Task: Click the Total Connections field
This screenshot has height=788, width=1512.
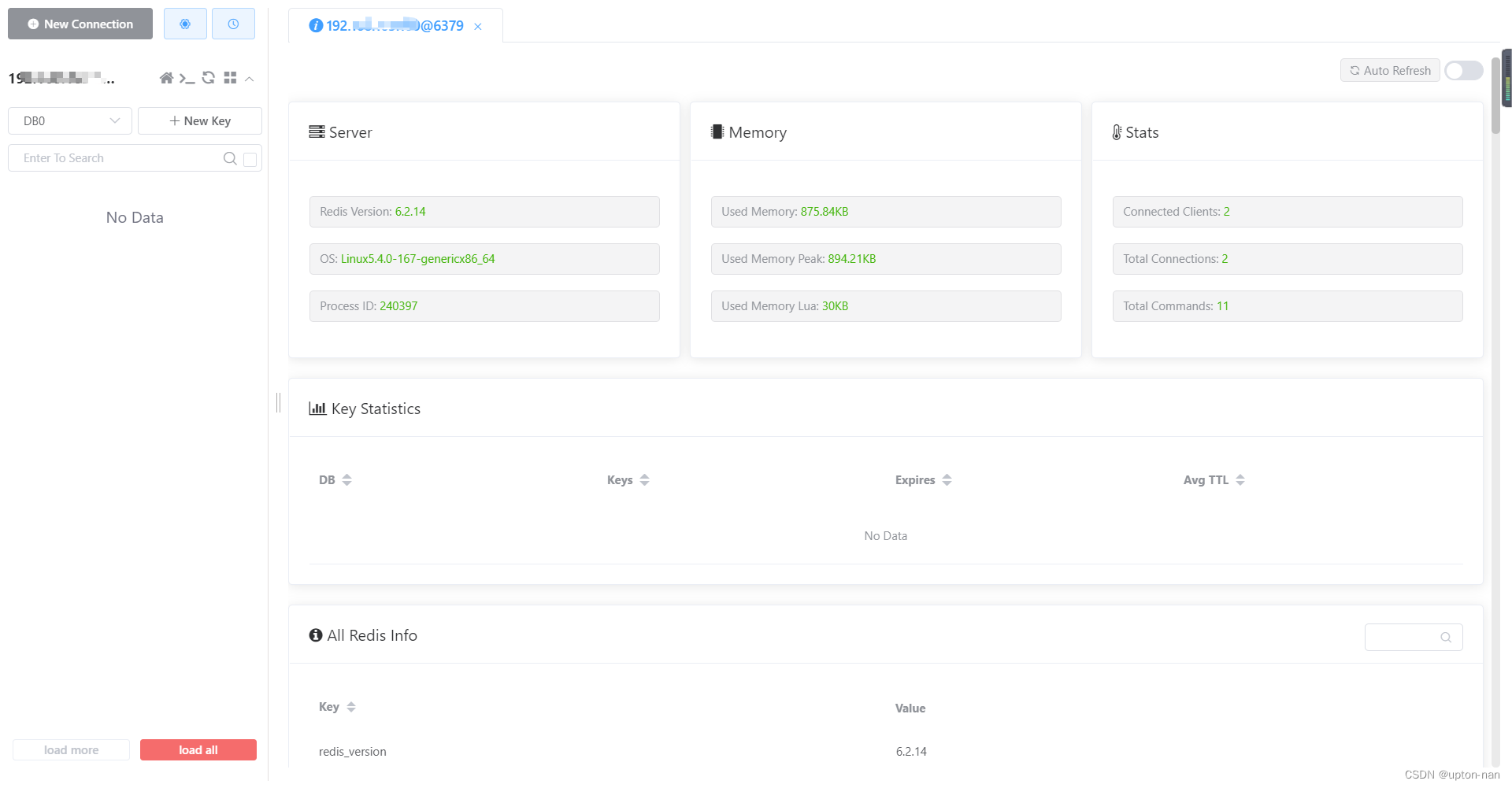Action: coord(1288,259)
